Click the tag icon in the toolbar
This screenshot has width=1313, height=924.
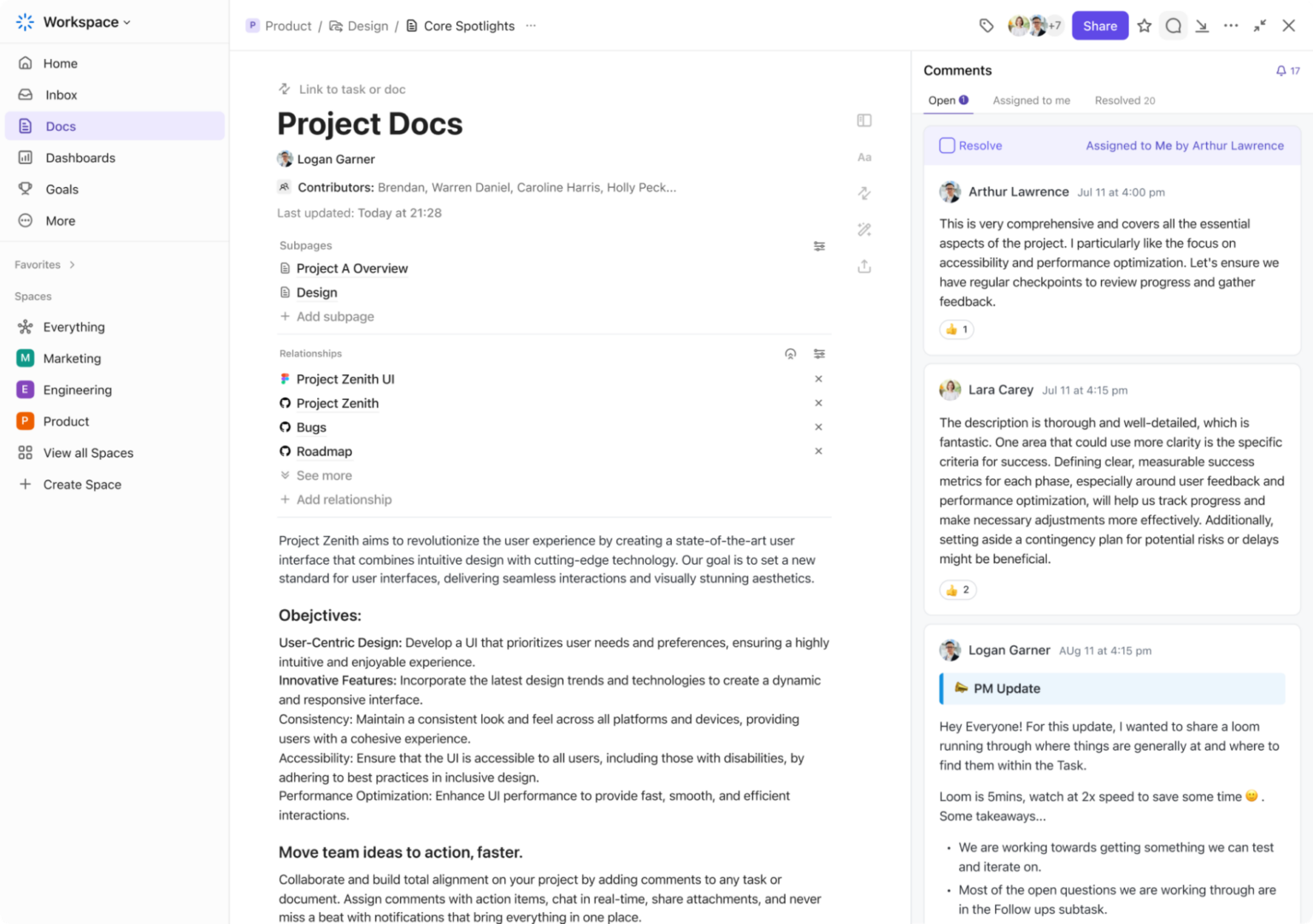986,26
